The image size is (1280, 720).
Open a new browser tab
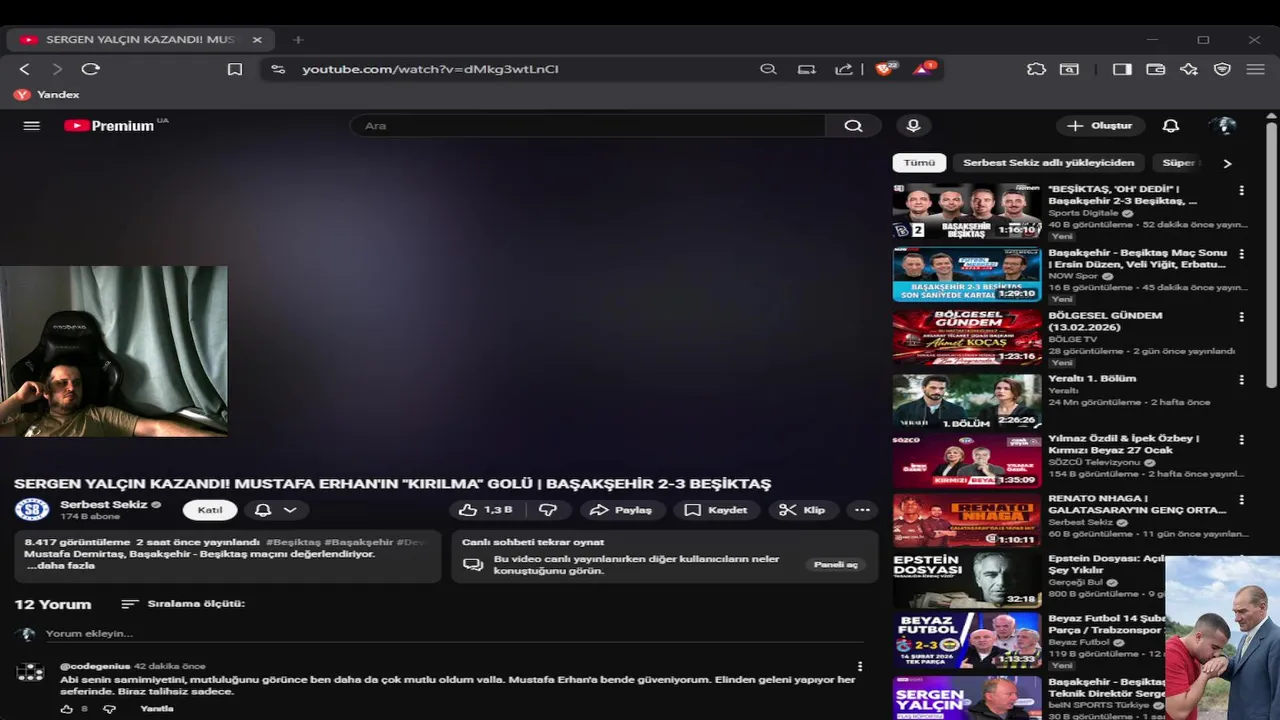298,40
